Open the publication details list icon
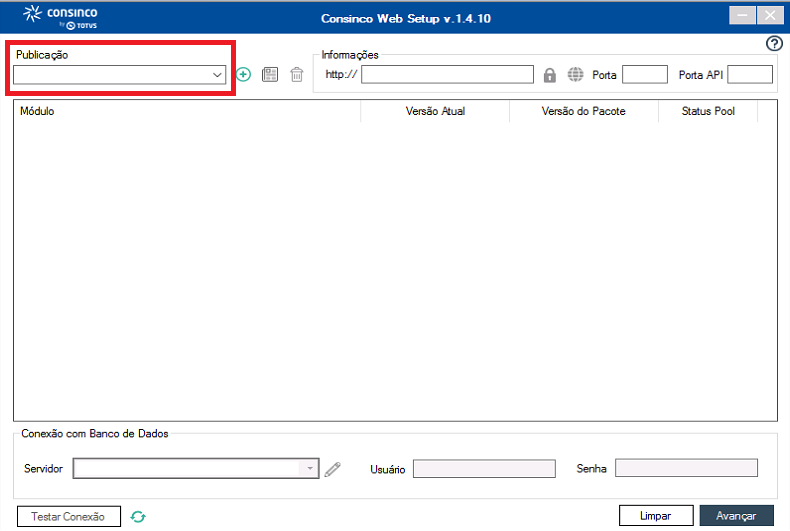 tap(270, 75)
